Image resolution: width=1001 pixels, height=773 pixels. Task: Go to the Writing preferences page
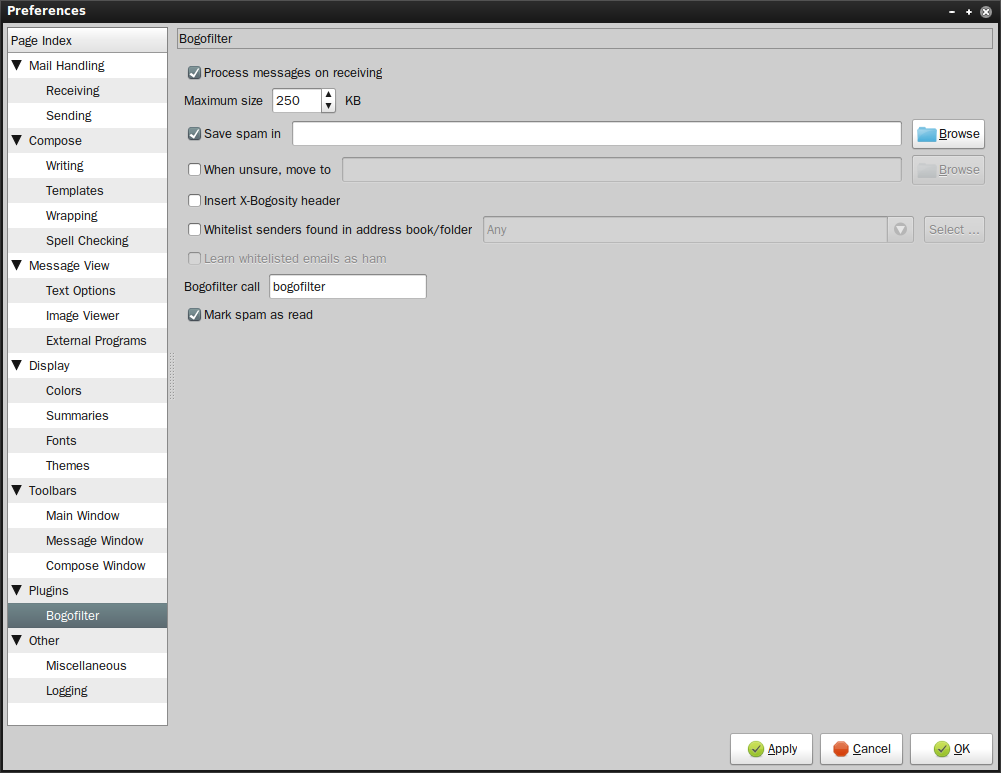click(87, 165)
